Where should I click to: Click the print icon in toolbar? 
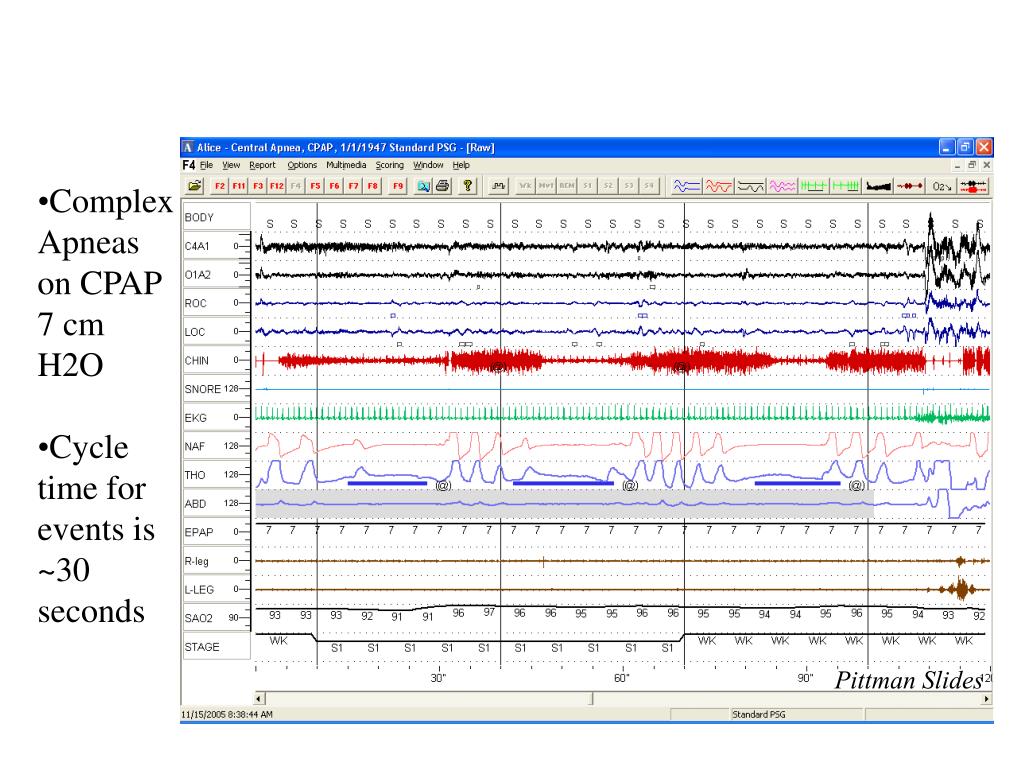(x=443, y=186)
